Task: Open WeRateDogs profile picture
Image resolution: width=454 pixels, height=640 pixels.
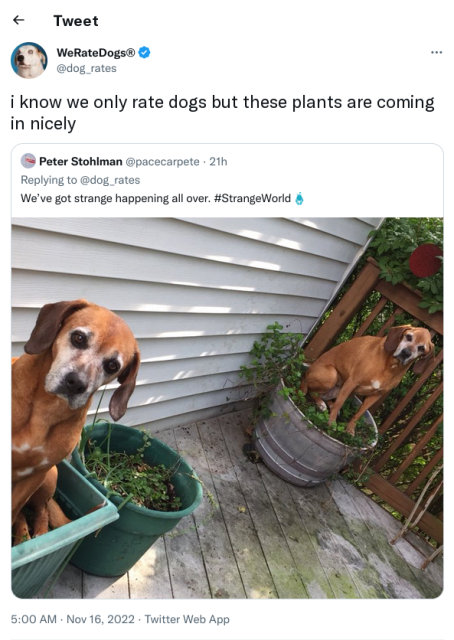Action: pos(29,60)
